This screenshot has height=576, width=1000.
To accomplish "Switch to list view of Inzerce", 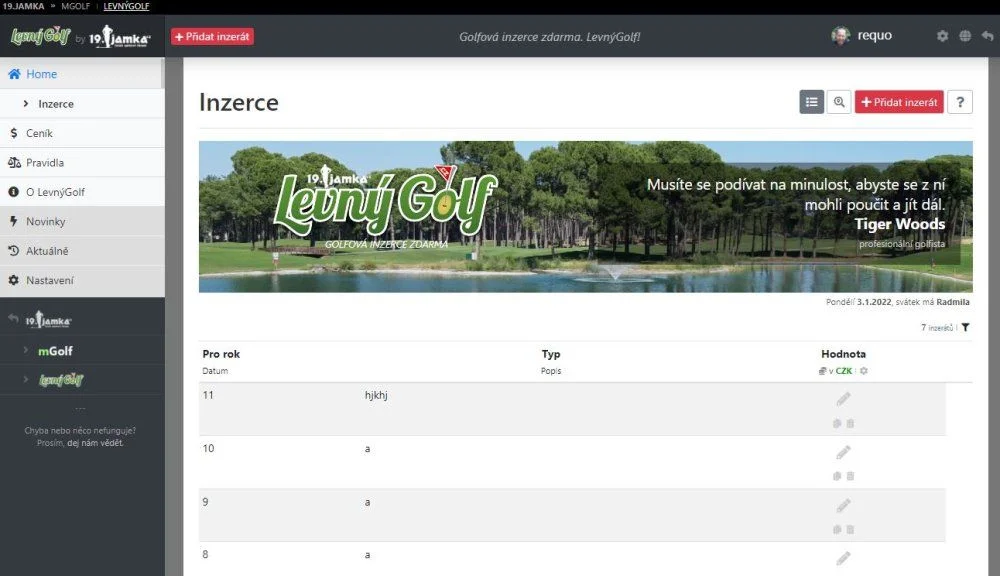I will [811, 102].
